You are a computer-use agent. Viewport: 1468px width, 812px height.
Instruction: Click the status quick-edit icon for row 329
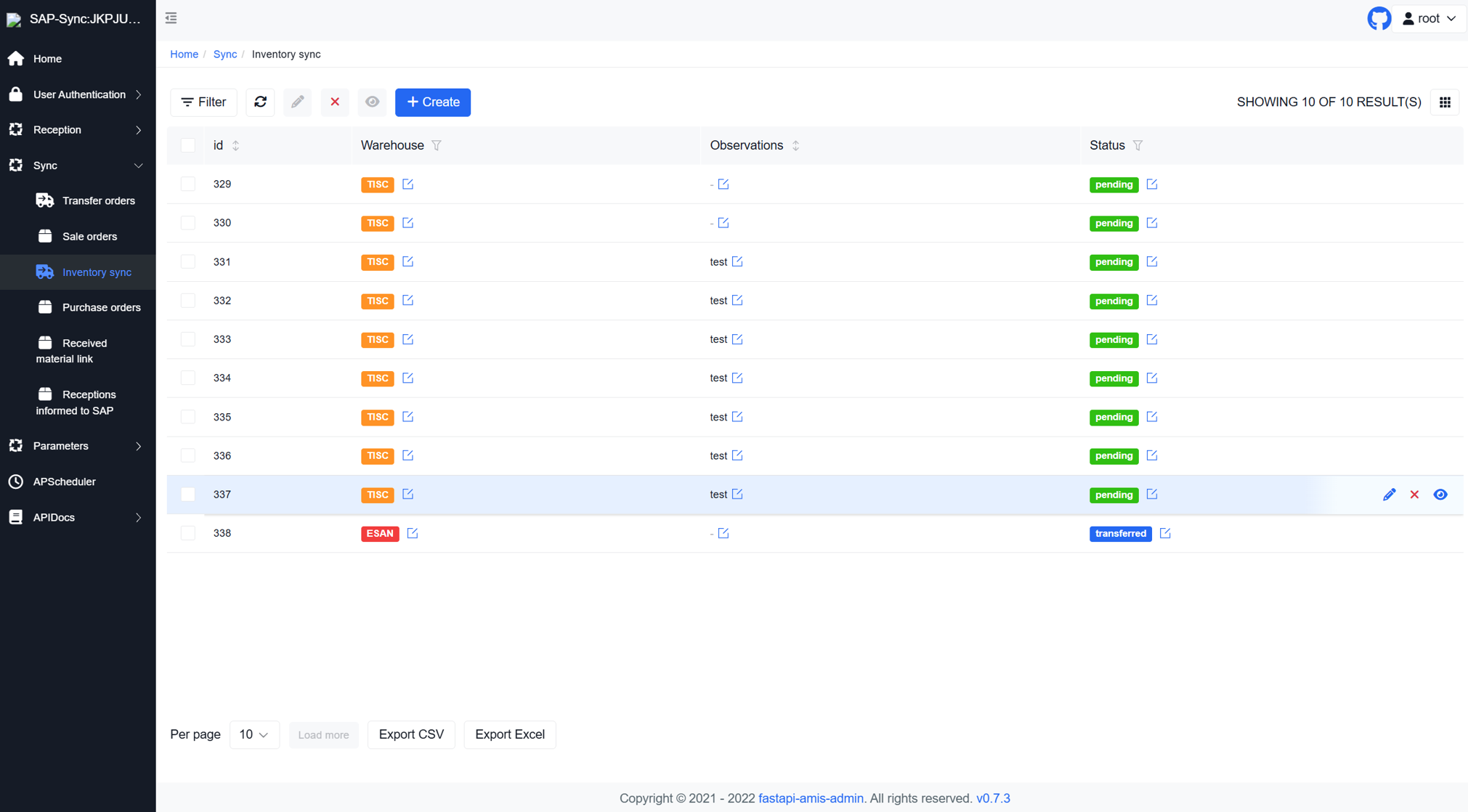1152,184
